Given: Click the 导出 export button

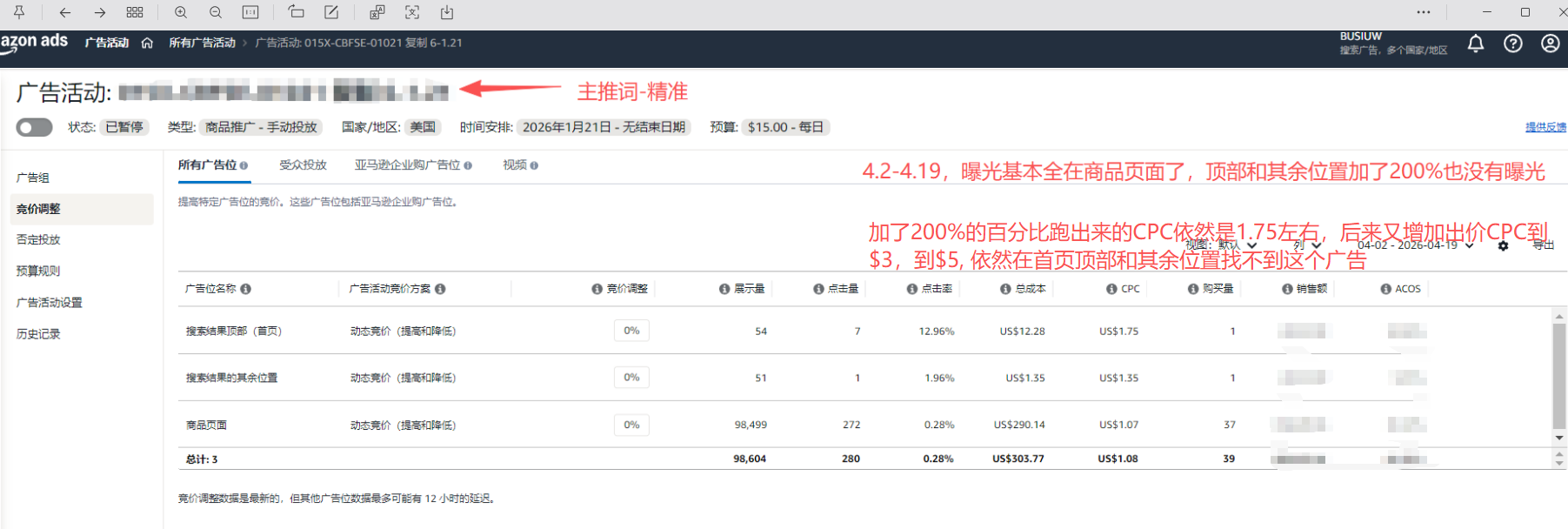Looking at the screenshot, I should coord(1543,245).
